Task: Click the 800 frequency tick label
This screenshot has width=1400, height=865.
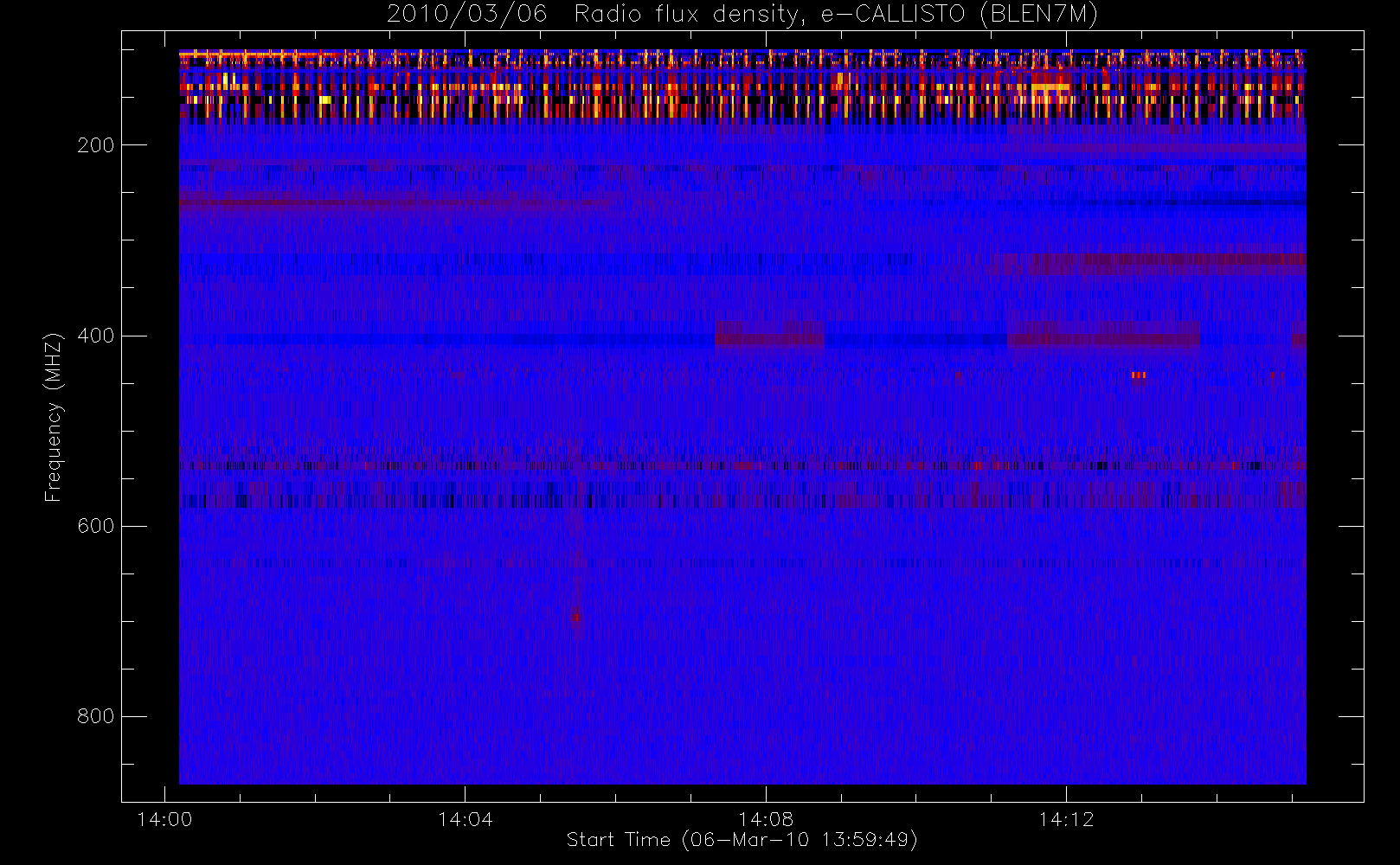Action: tap(95, 716)
